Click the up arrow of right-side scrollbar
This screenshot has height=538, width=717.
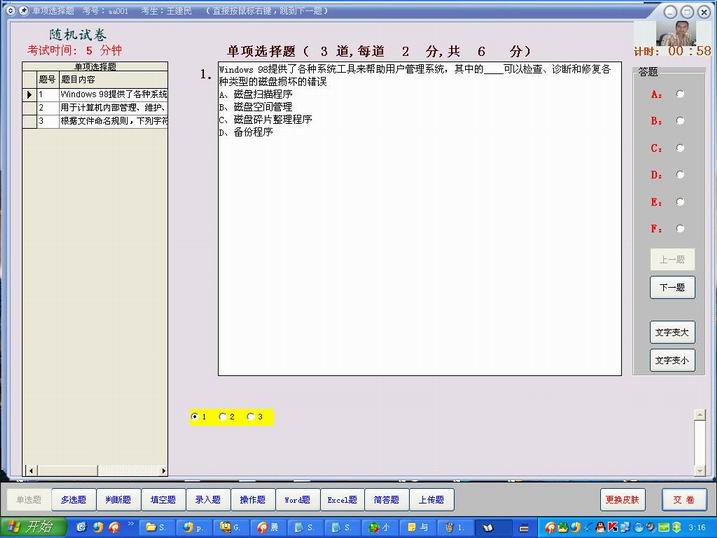(700, 415)
